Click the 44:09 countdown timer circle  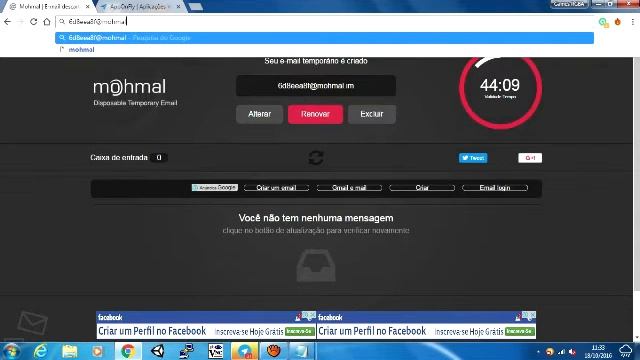click(x=500, y=88)
